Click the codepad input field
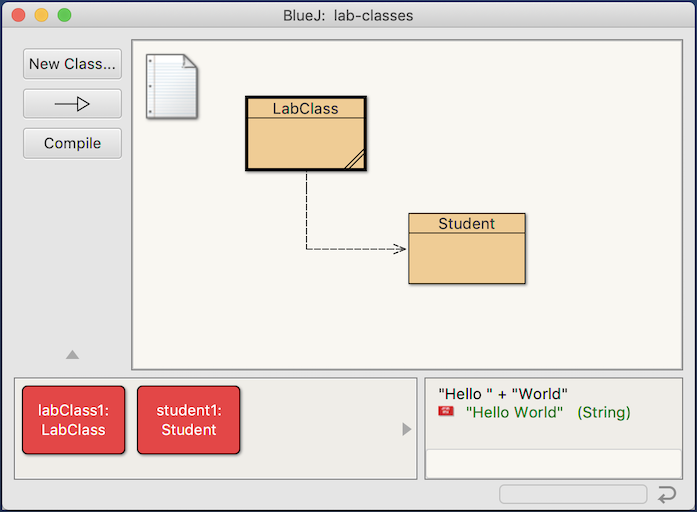 553,463
